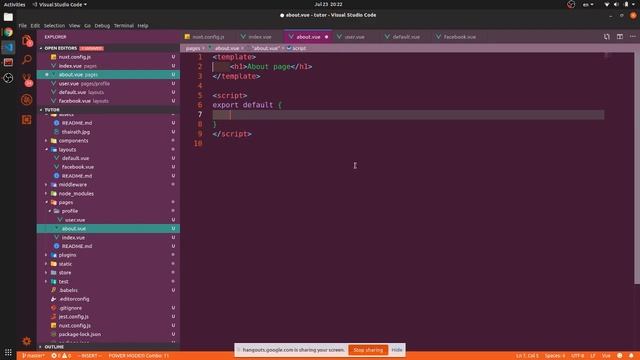Open Activities overview in top bar
Viewport: 640px width, 360px height.
coord(14,4)
